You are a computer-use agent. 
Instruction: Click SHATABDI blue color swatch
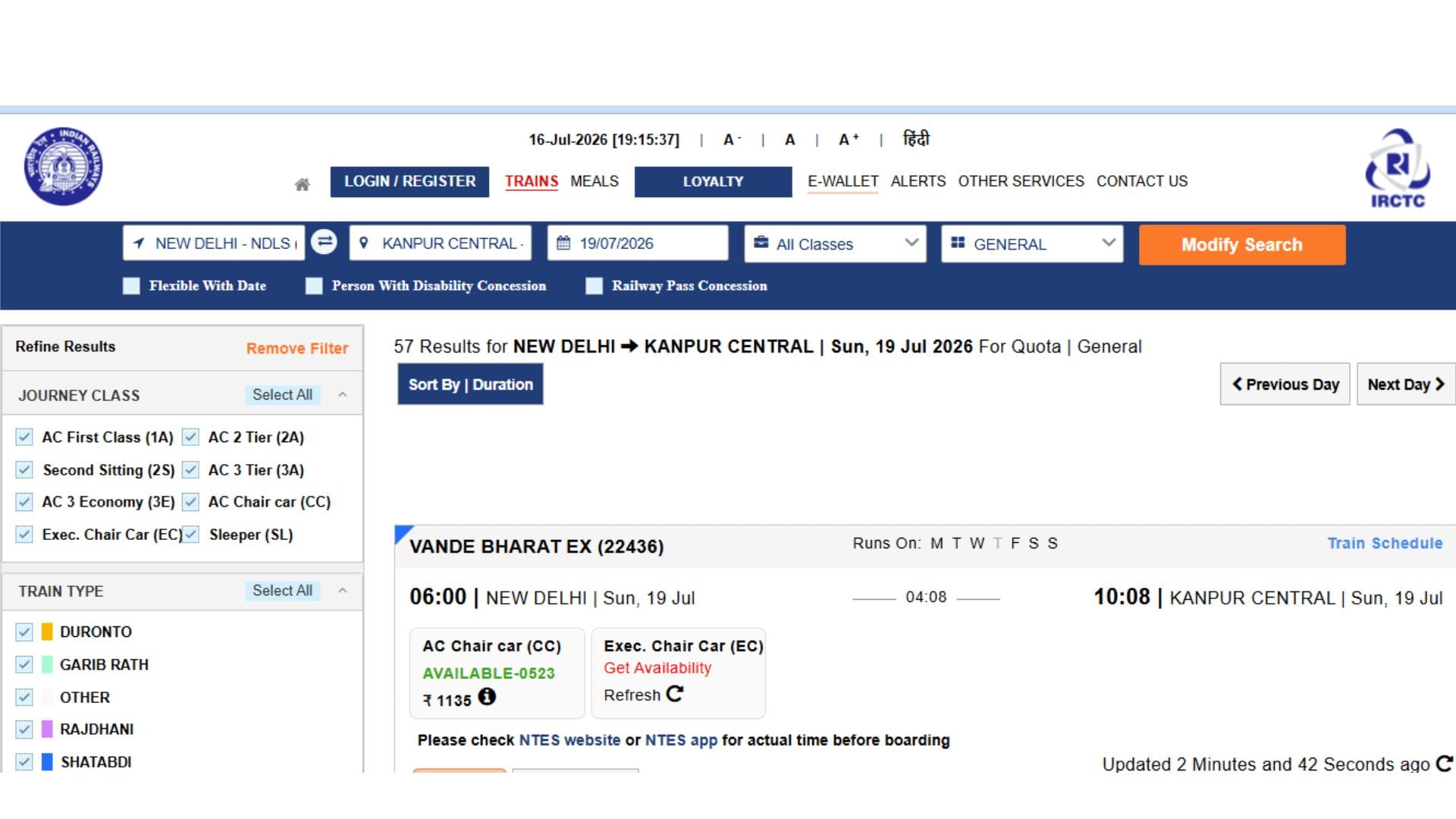[x=47, y=761]
